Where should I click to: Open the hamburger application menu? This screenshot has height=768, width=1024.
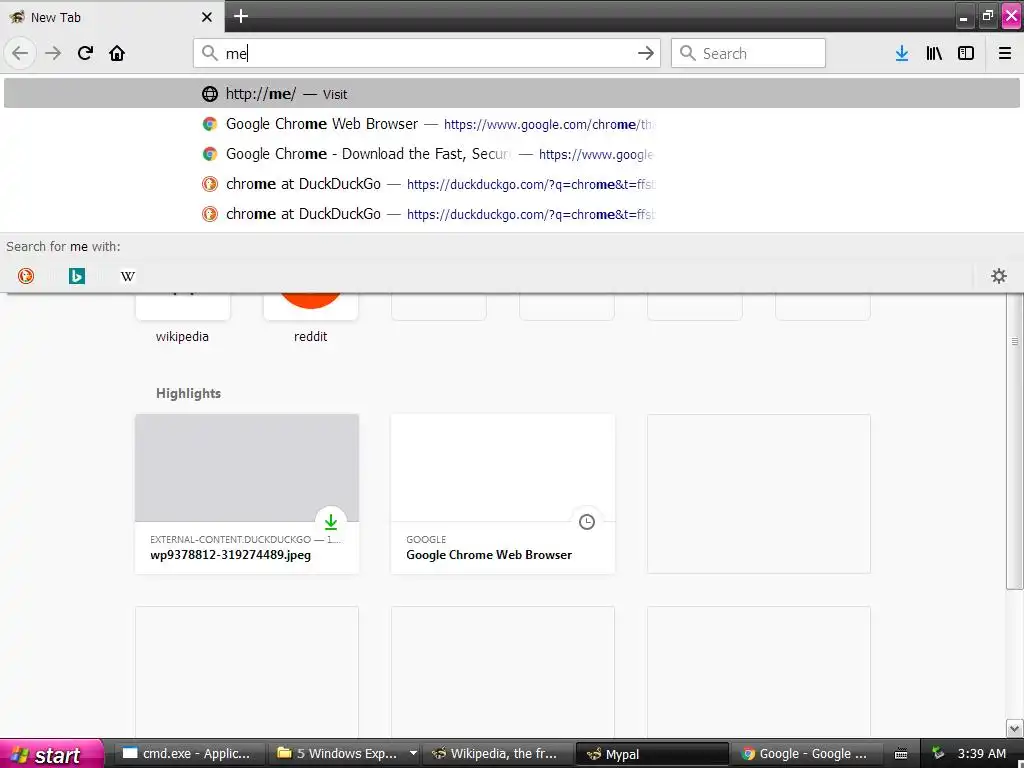[1004, 53]
